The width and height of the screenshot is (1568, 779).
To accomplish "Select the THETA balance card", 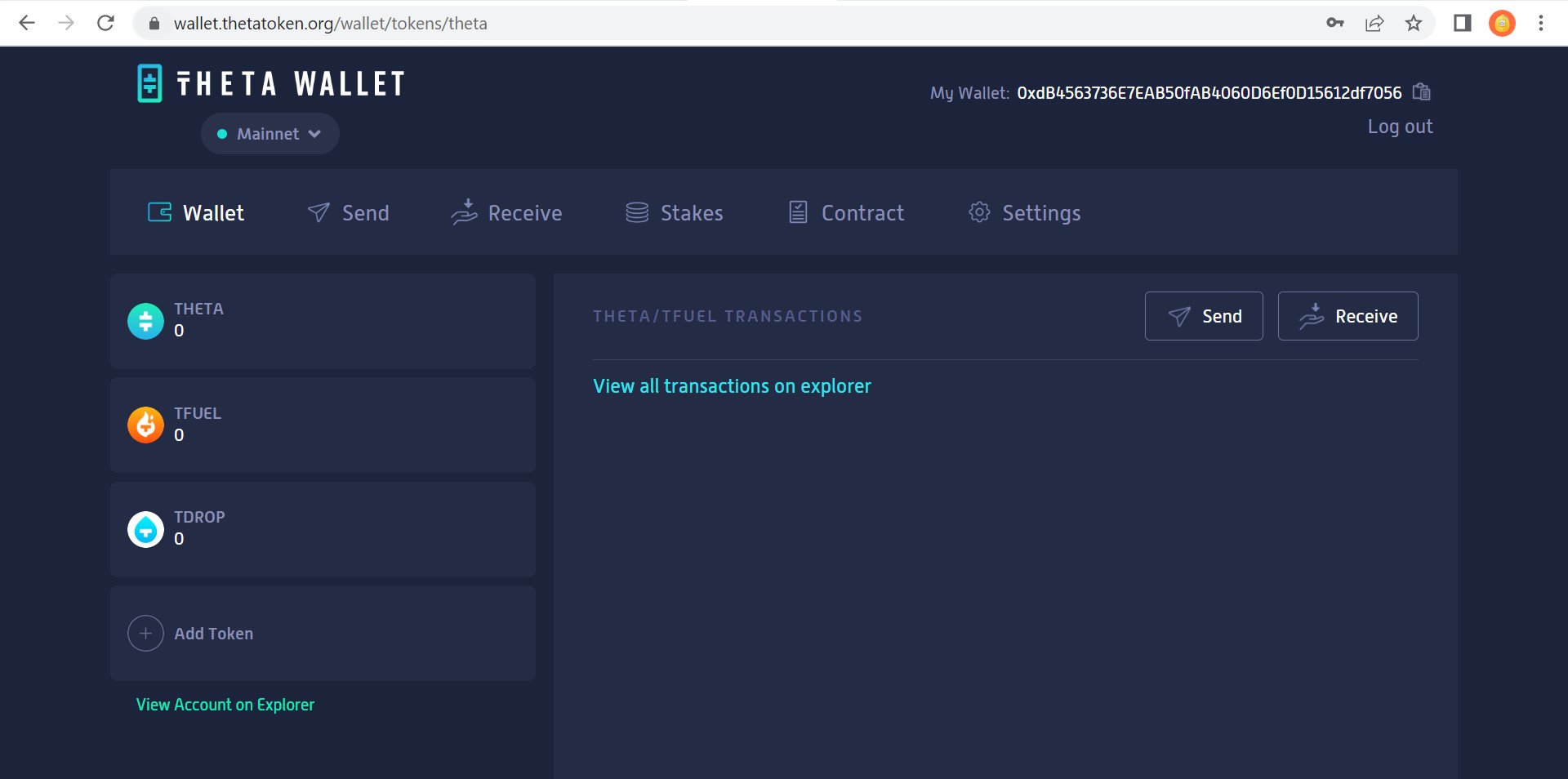I will click(x=323, y=321).
